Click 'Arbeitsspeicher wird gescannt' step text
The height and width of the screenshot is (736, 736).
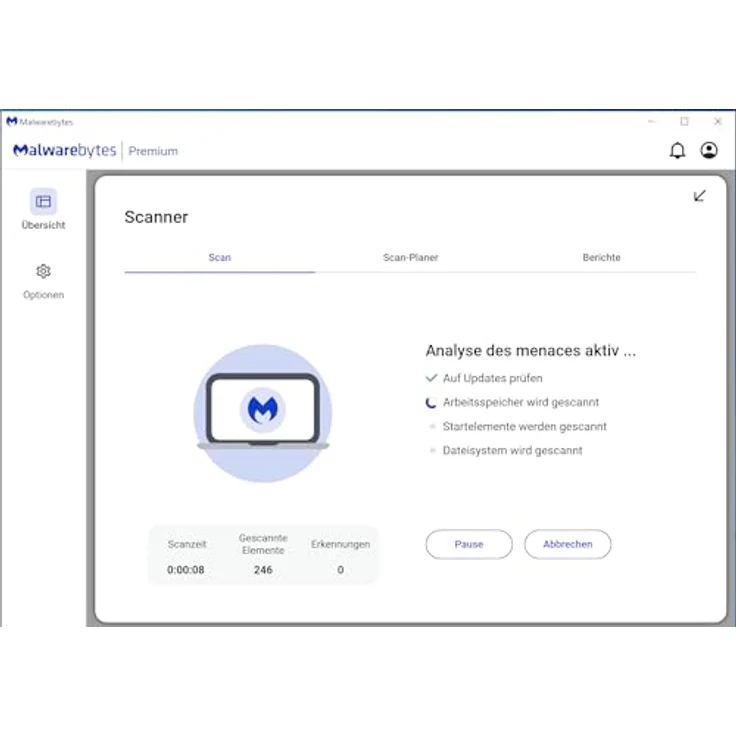(x=521, y=402)
